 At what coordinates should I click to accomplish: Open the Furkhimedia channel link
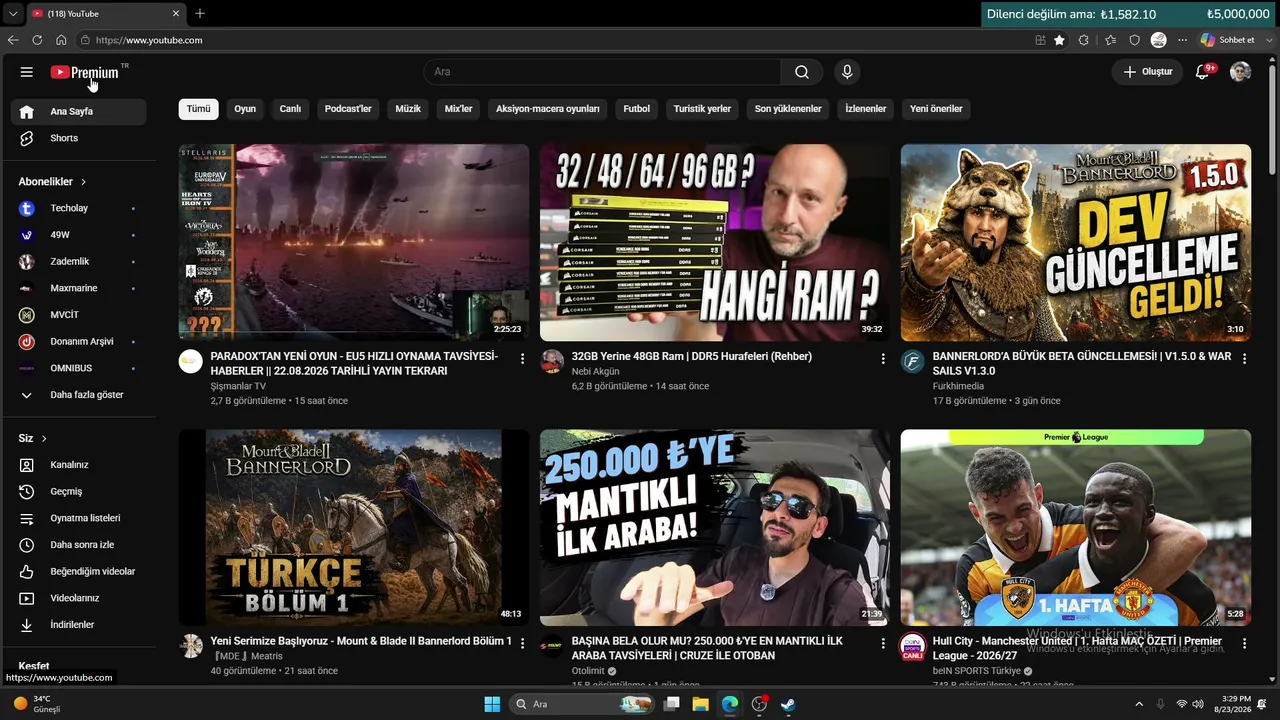(x=958, y=386)
